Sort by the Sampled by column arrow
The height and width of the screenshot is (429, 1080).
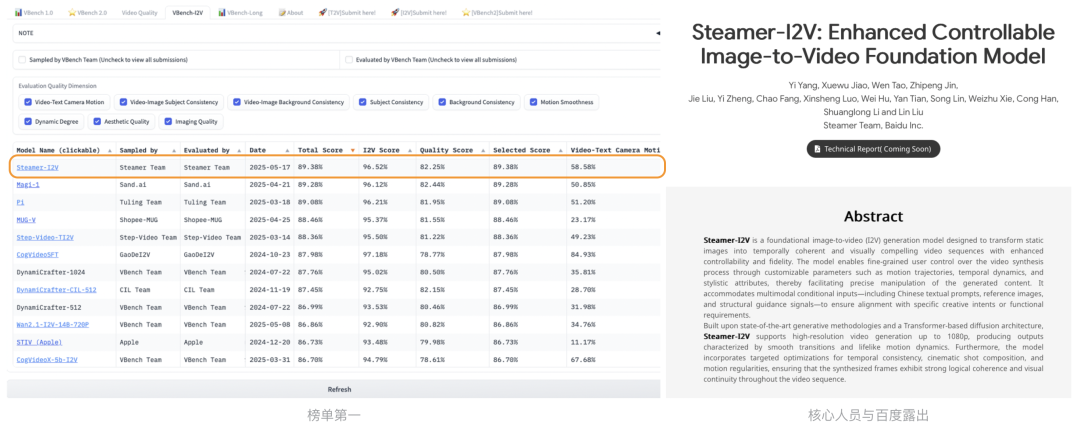click(x=172, y=150)
